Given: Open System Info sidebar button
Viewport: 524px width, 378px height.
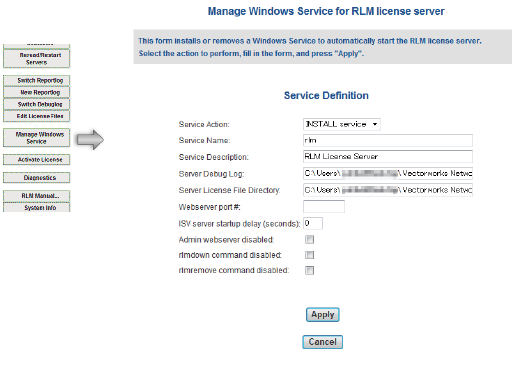Looking at the screenshot, I should (x=36, y=207).
